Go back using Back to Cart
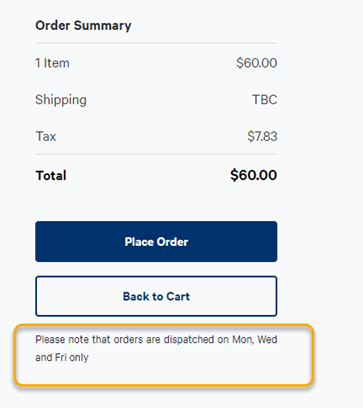The height and width of the screenshot is (408, 363). [156, 296]
